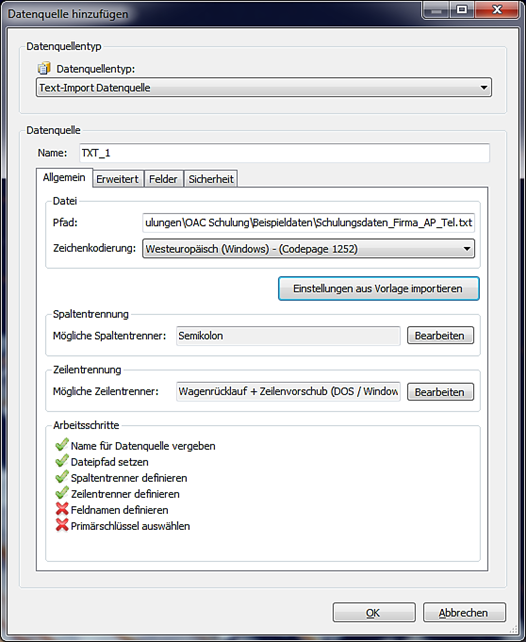
Task: Click the green checkmark beside Spaltentrenner definieren
Action: click(x=61, y=477)
